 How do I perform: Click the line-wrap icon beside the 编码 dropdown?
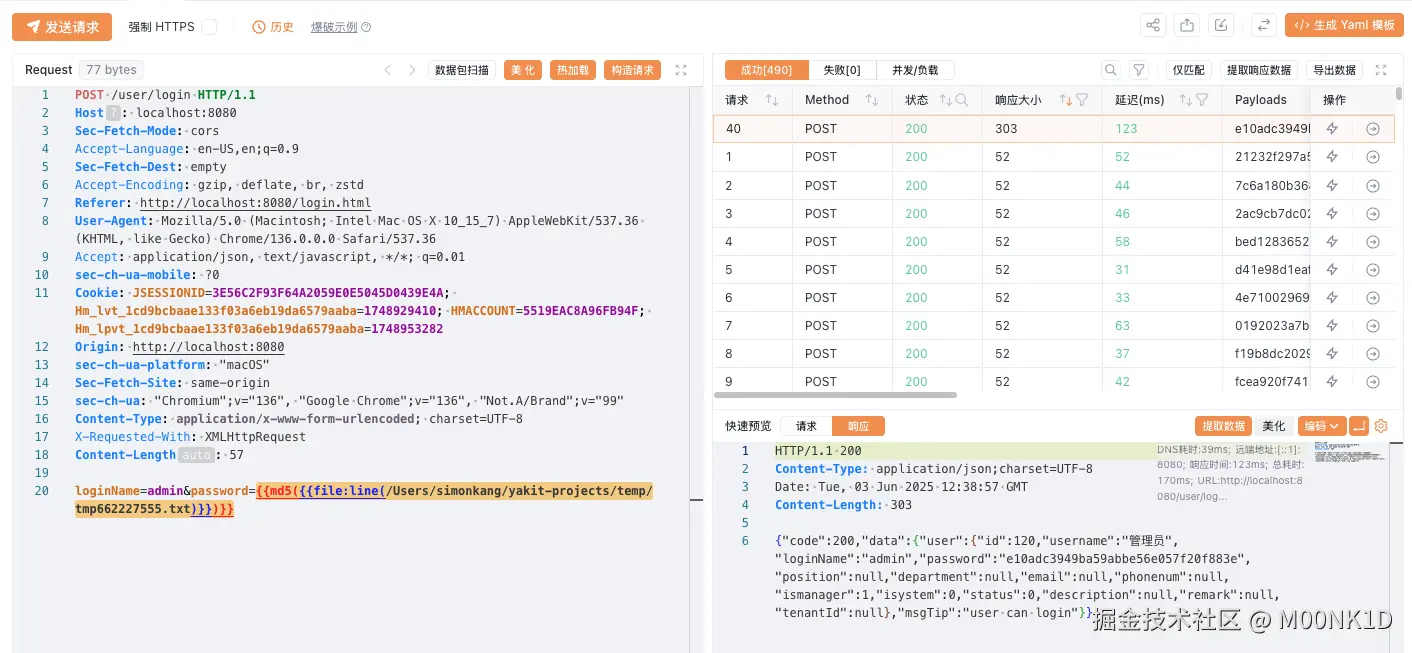point(1358,426)
